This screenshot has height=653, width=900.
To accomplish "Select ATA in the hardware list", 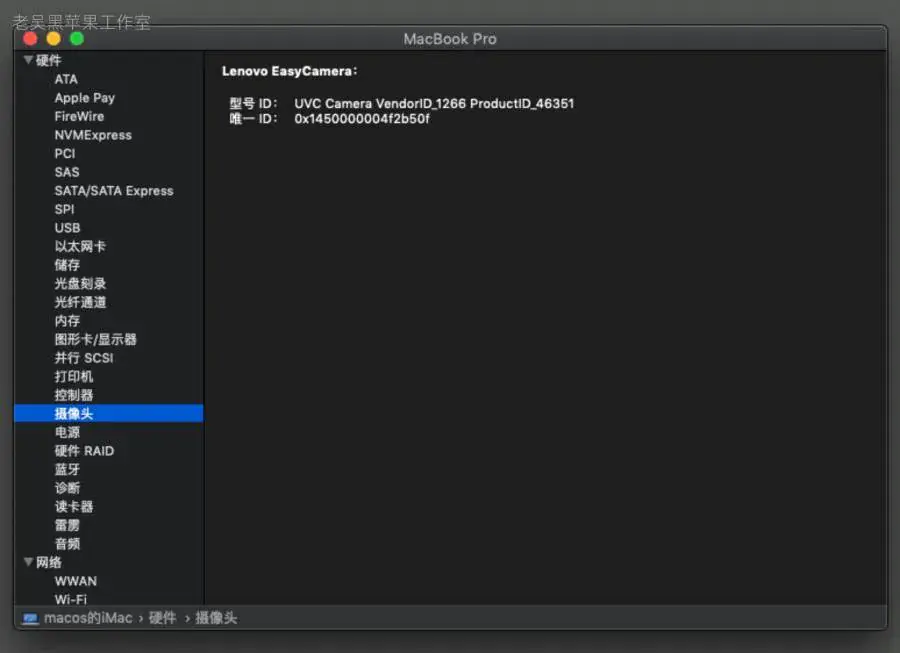I will coord(66,79).
